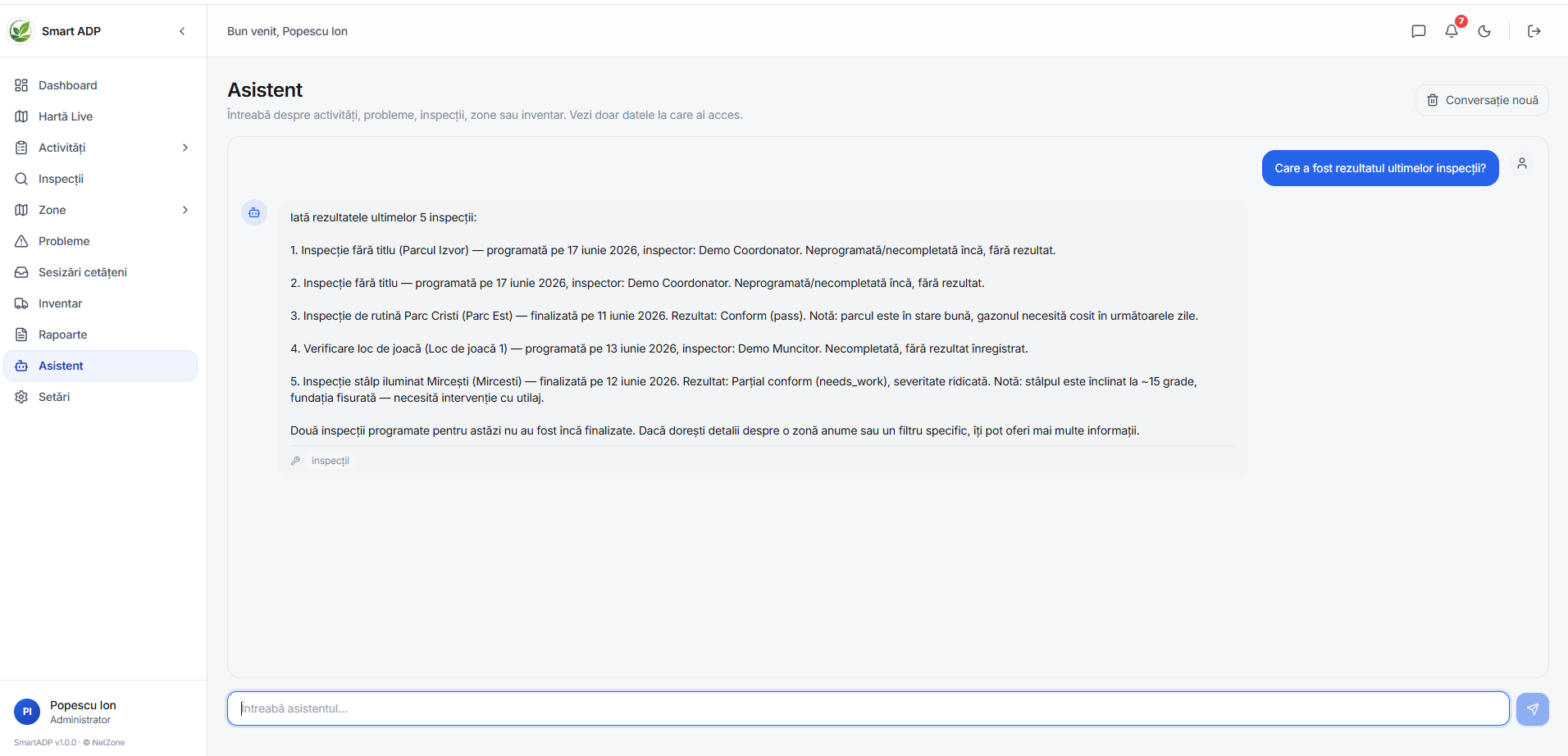Open the chat messages icon
Screen dimensions: 1568x756
click(x=1419, y=31)
